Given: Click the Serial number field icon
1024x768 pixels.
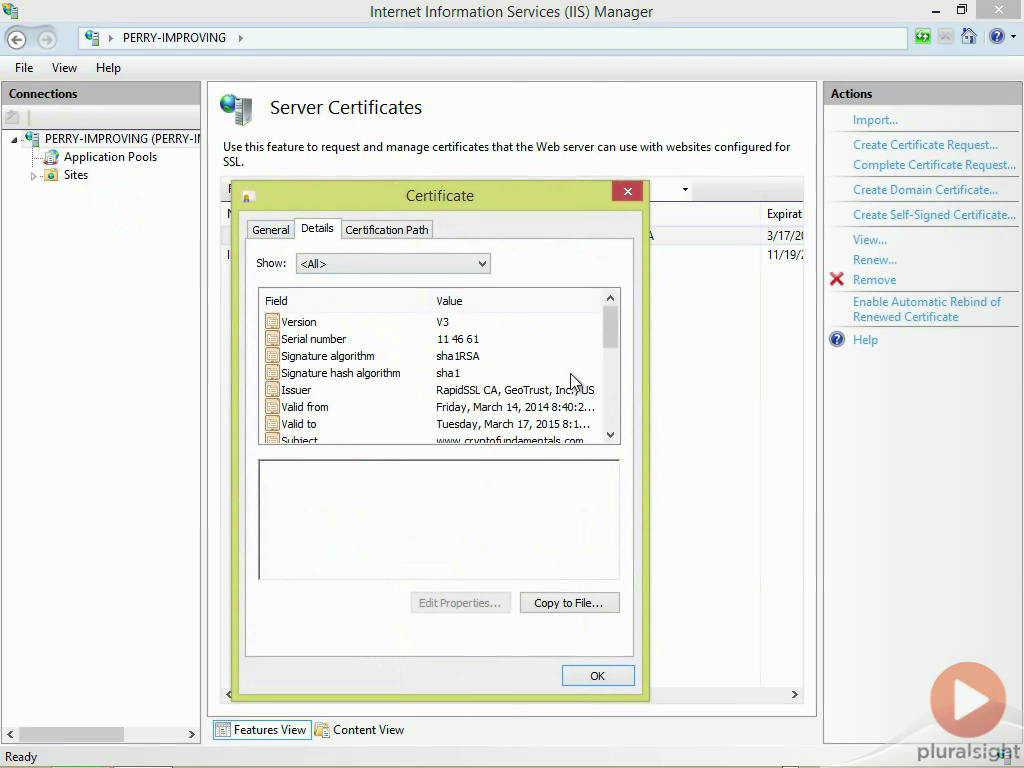Looking at the screenshot, I should tap(272, 339).
